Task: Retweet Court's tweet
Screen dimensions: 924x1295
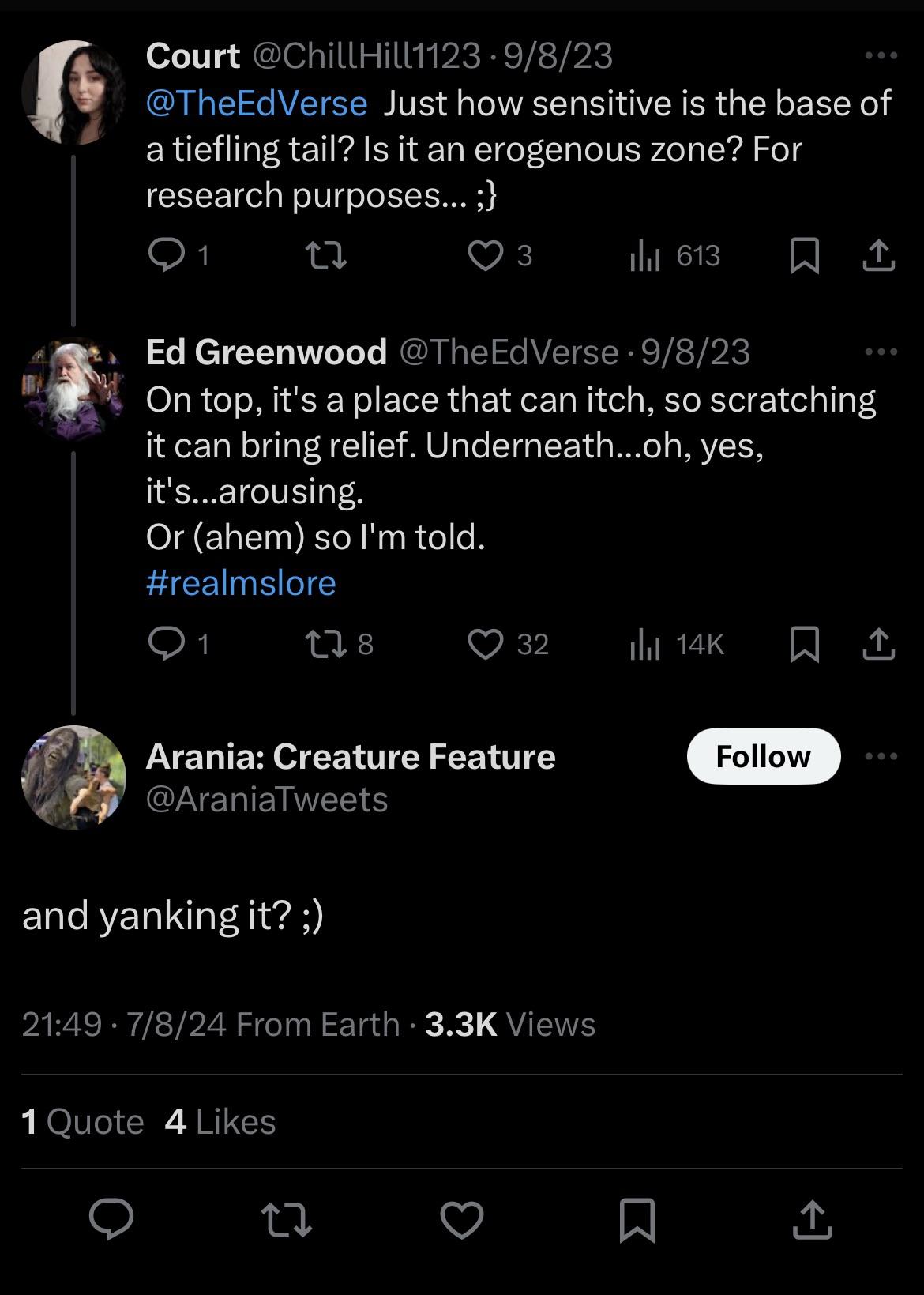Action: (325, 255)
